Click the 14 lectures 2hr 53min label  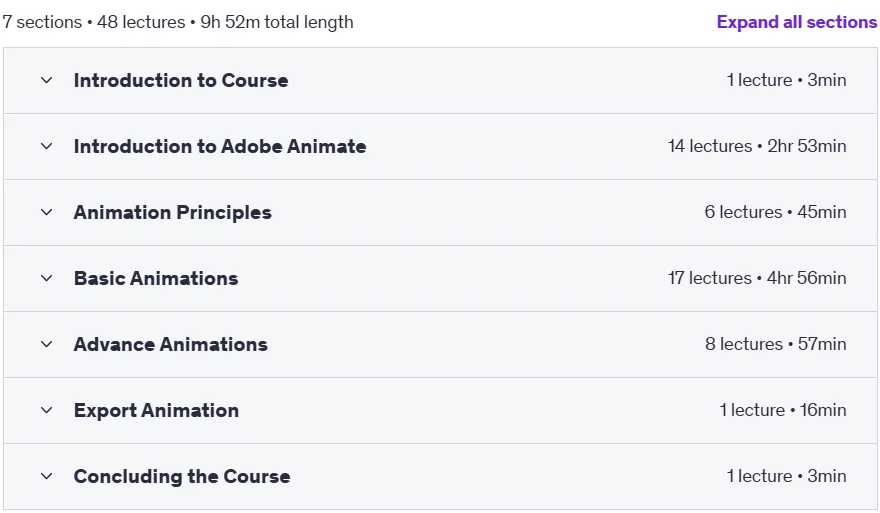(757, 146)
